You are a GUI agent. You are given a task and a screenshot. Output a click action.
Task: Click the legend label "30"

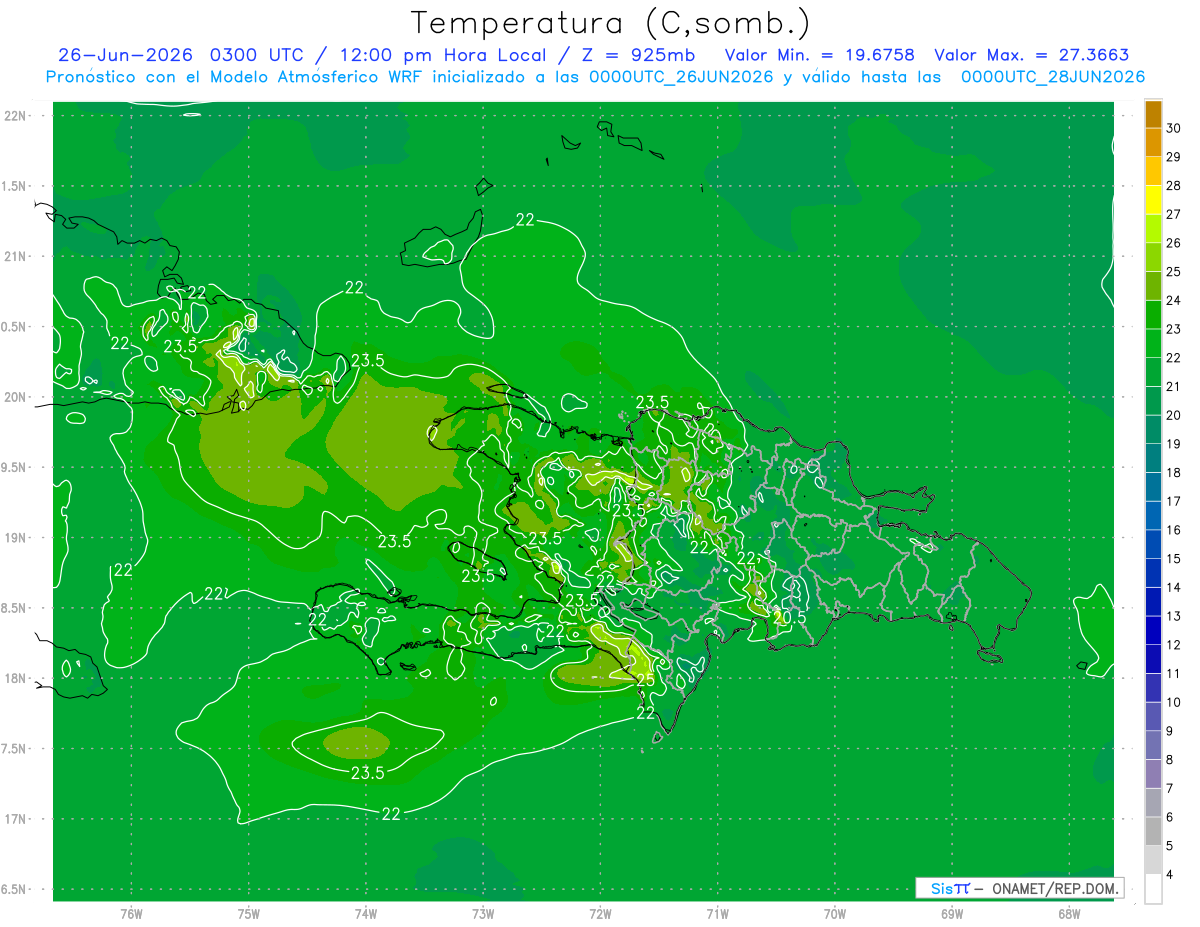pos(1174,128)
